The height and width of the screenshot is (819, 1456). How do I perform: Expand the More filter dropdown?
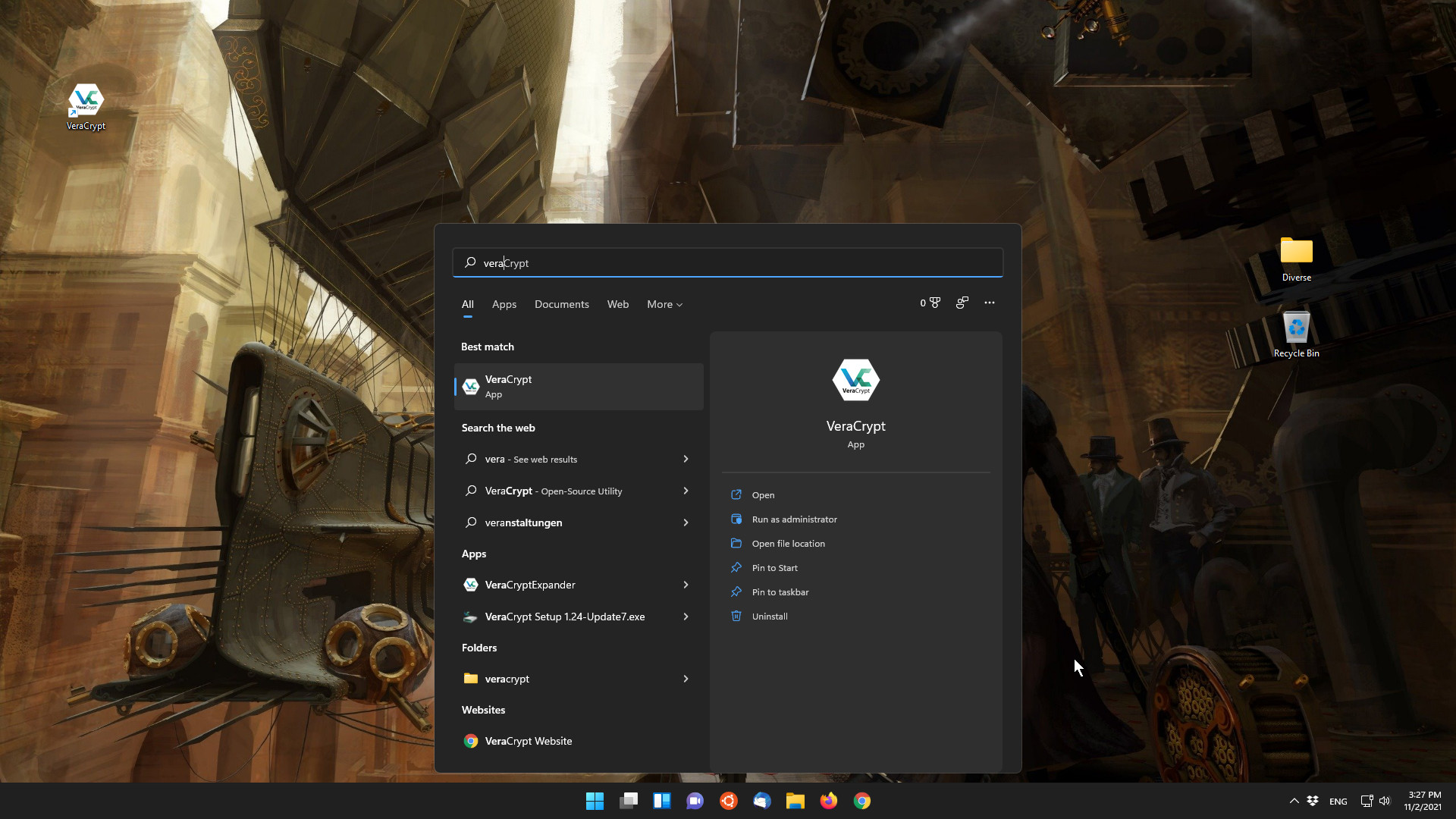pyautogui.click(x=665, y=304)
